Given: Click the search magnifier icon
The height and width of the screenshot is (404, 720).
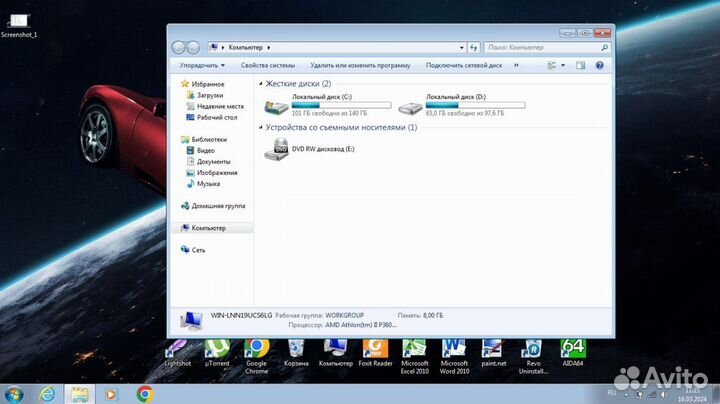Looking at the screenshot, I should tap(604, 47).
